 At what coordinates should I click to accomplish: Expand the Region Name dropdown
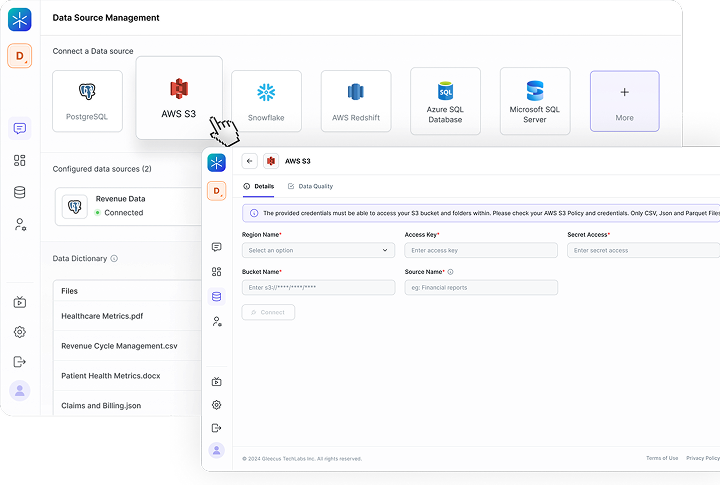click(318, 250)
